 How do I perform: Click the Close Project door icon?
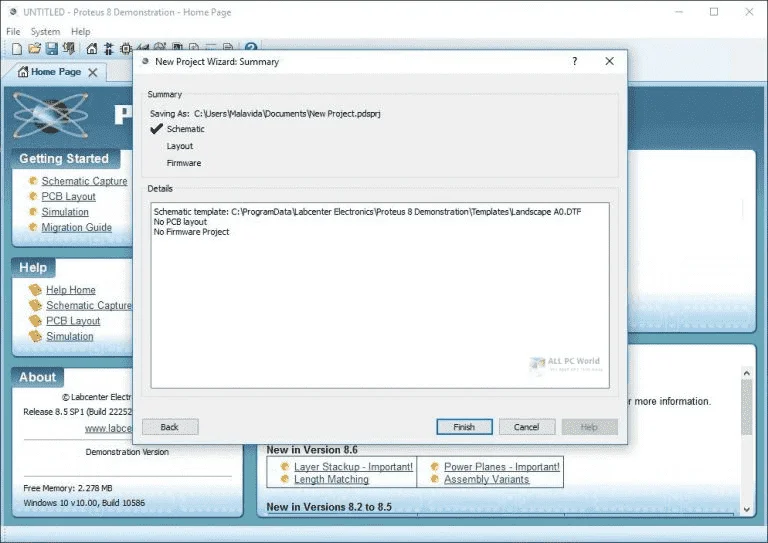[x=69, y=48]
